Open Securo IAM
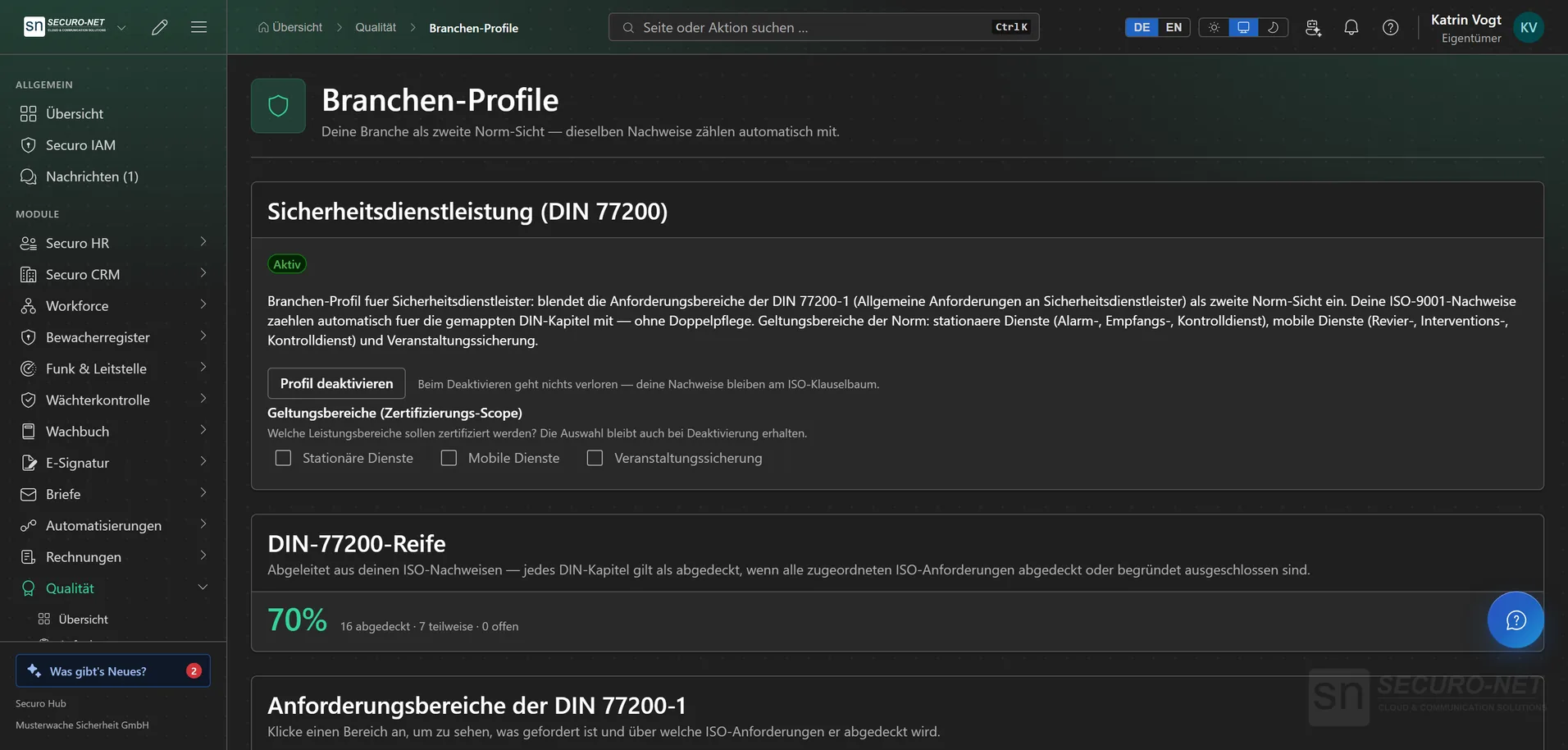 [x=113, y=144]
